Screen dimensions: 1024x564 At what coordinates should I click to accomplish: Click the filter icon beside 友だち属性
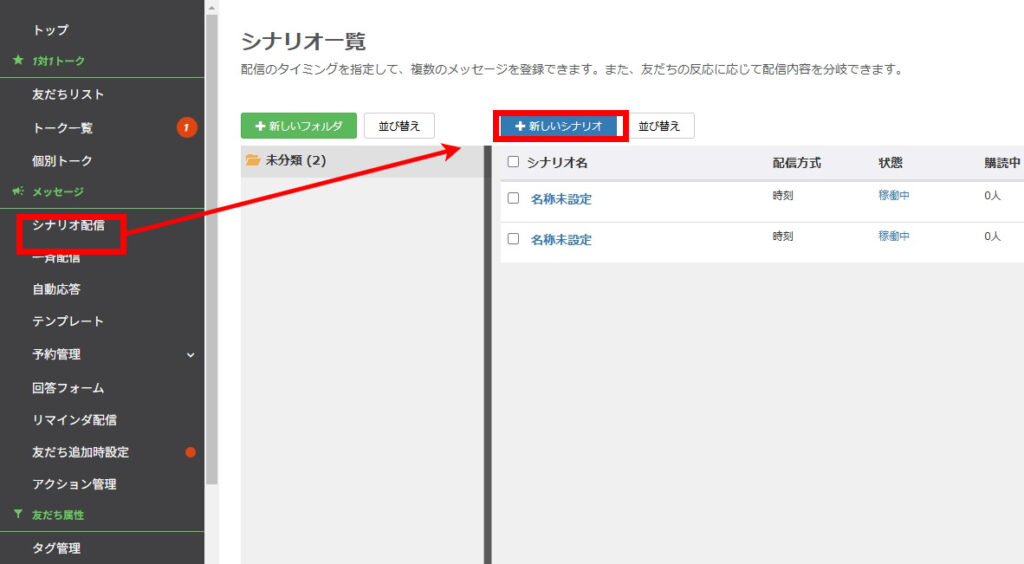[18, 515]
